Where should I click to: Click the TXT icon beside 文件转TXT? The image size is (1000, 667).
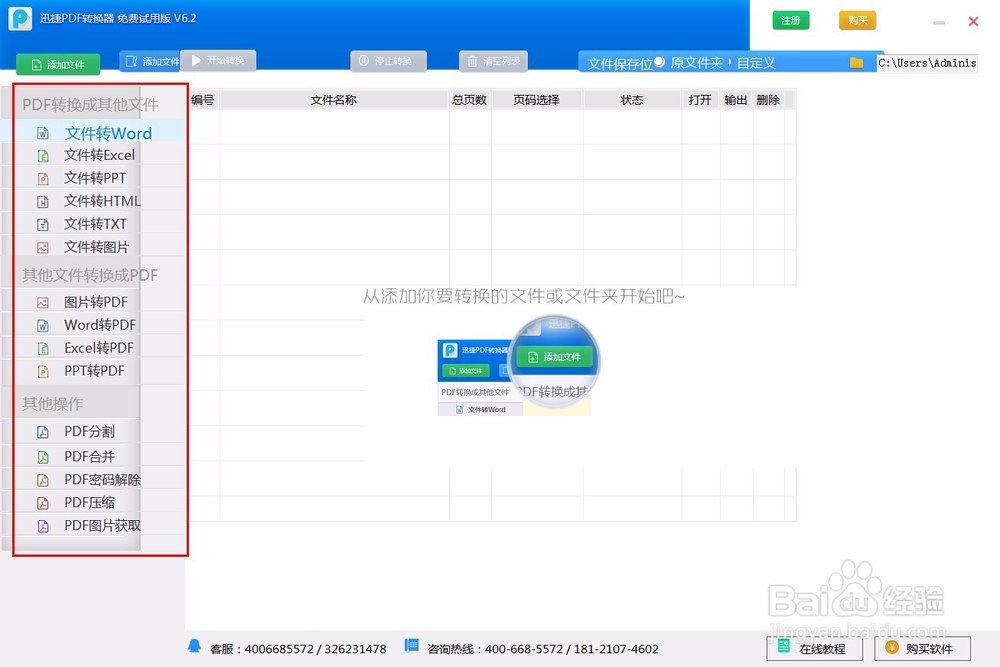[43, 224]
